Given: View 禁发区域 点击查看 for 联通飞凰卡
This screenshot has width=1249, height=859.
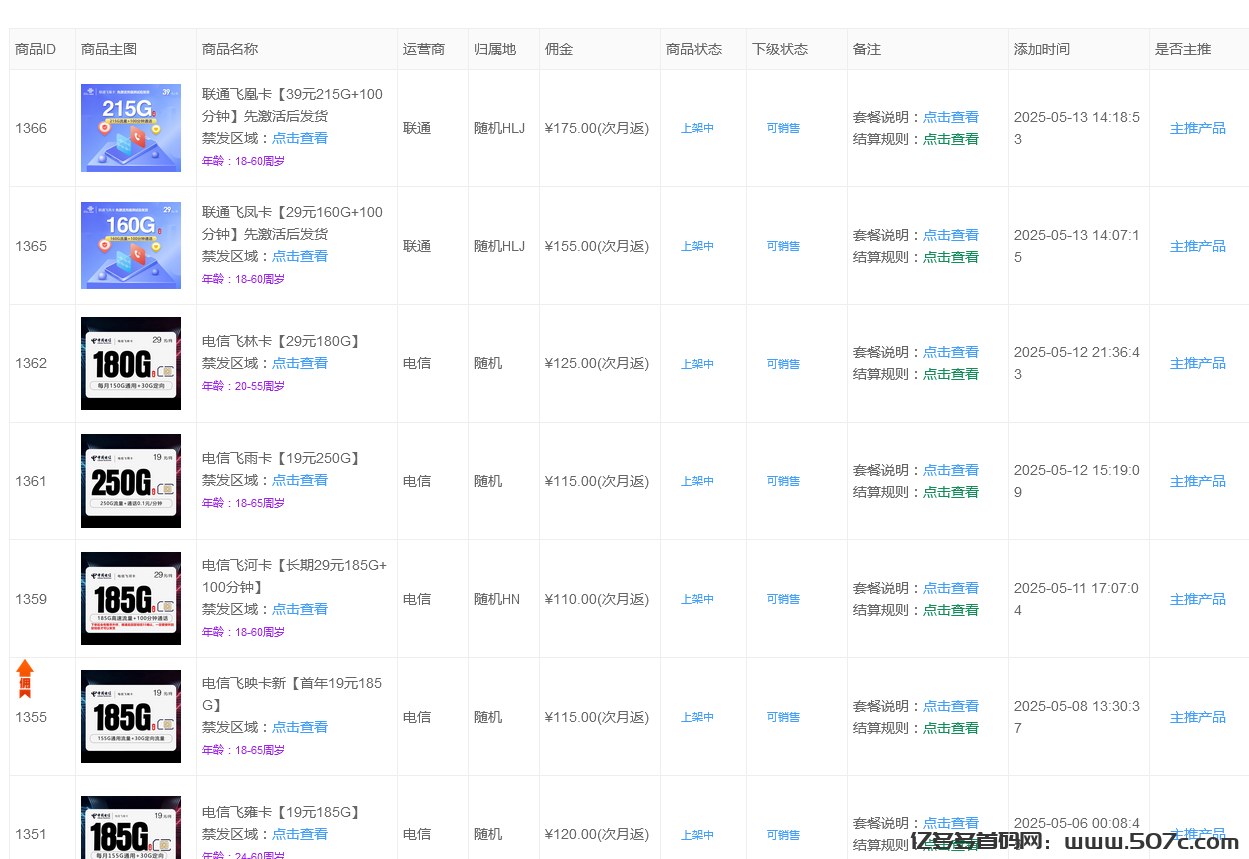Looking at the screenshot, I should point(300,138).
